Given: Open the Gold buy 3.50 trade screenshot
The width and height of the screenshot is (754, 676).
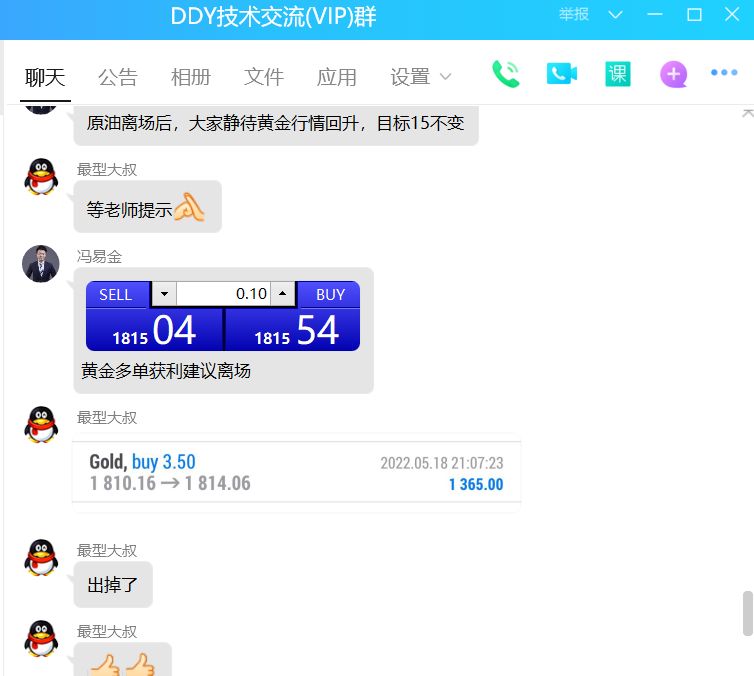Looking at the screenshot, I should coord(296,473).
